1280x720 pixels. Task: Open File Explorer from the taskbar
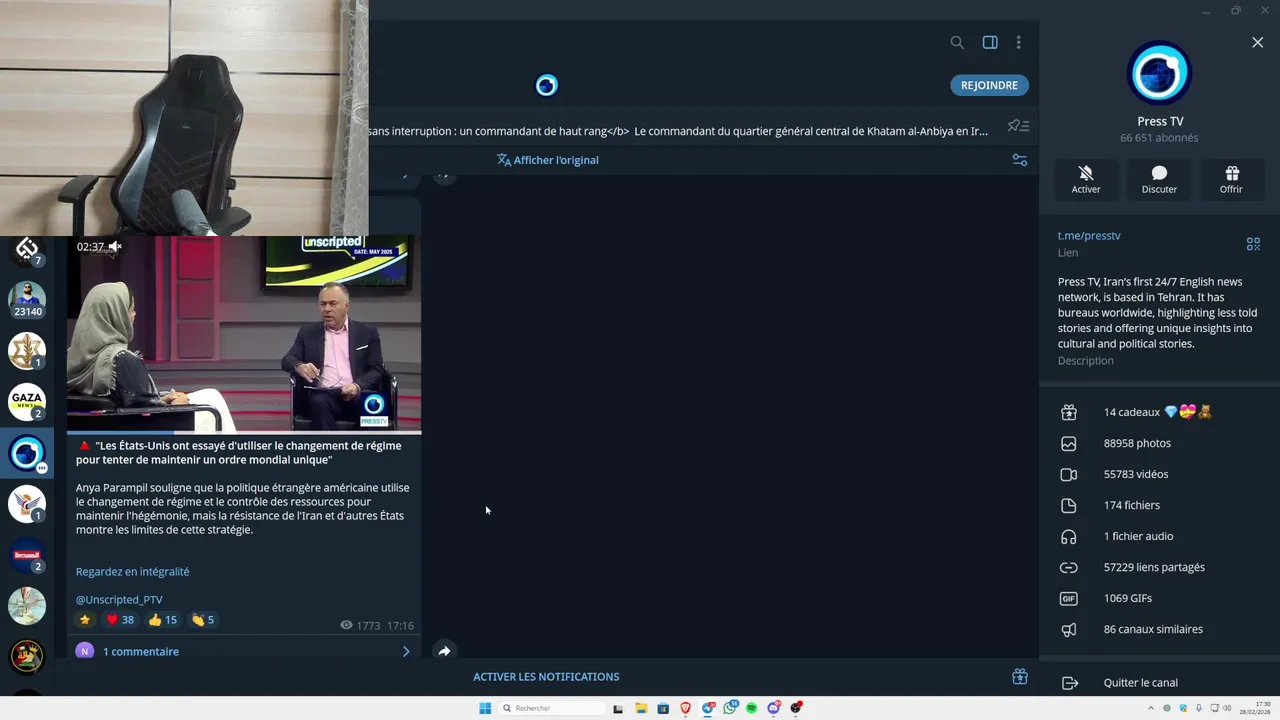tap(641, 708)
